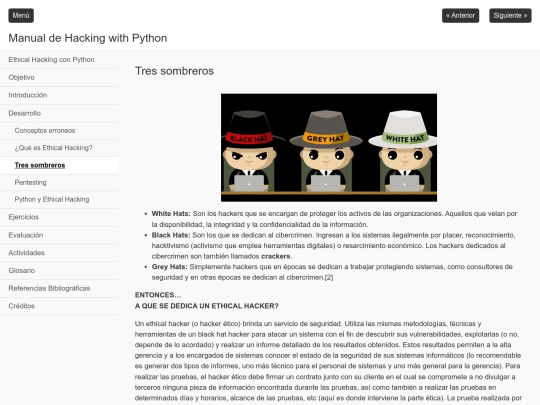
Task: Open Referencias Bibliográficas section
Action: click(59, 289)
